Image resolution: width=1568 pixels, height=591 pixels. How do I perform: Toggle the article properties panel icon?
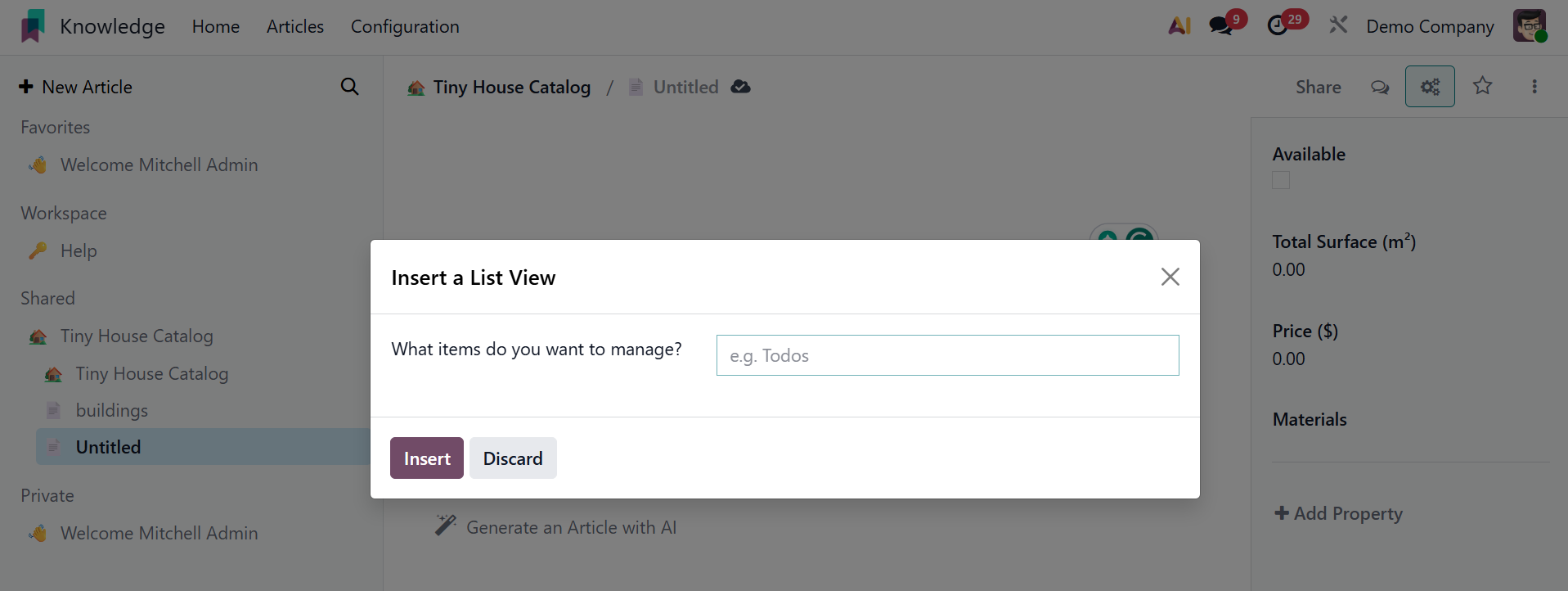[x=1429, y=87]
